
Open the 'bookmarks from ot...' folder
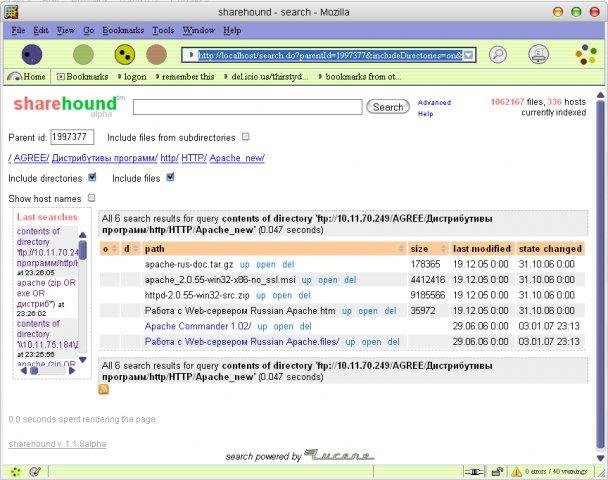pyautogui.click(x=360, y=77)
